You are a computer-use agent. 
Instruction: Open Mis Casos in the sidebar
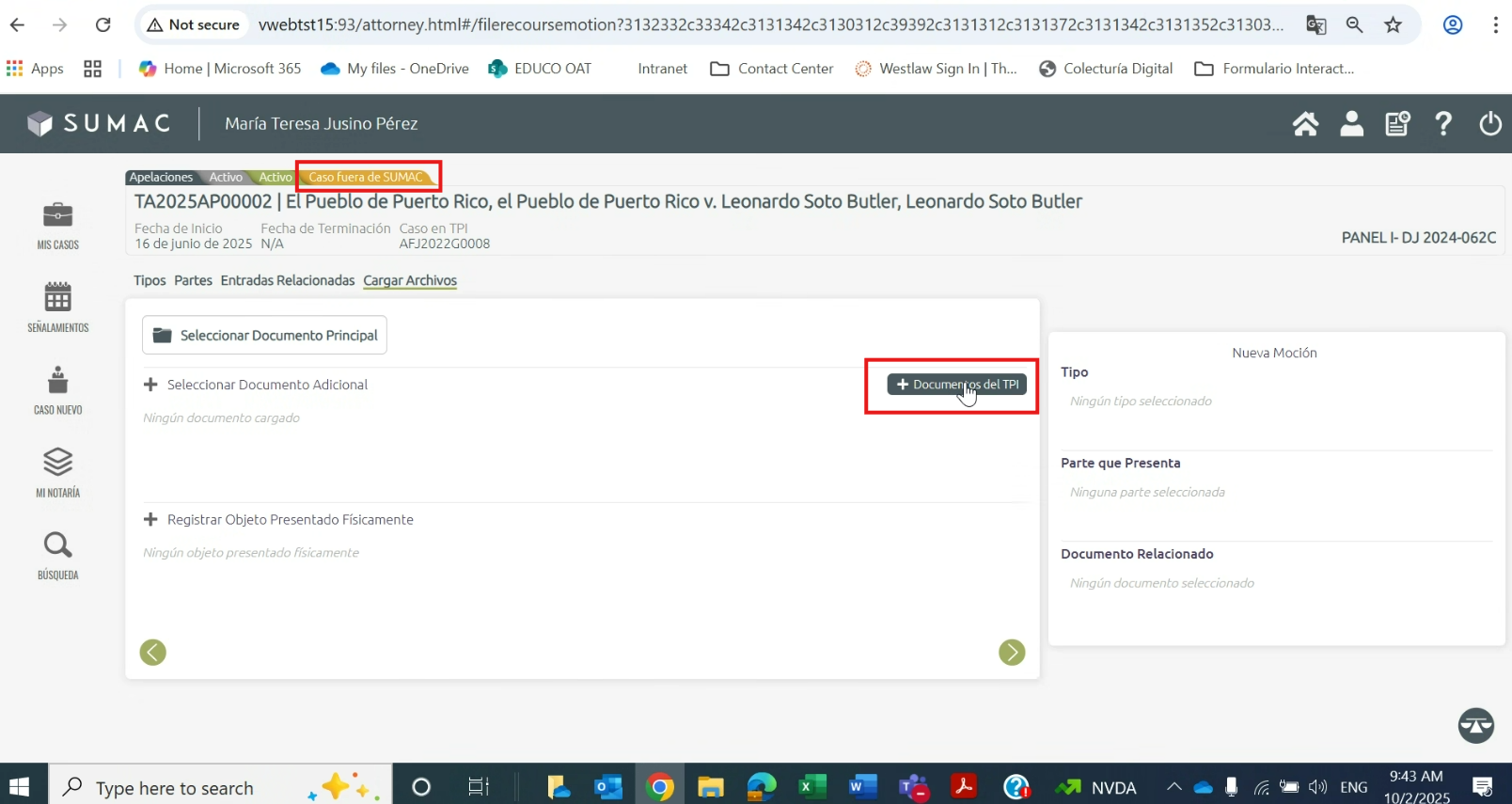pyautogui.click(x=57, y=225)
